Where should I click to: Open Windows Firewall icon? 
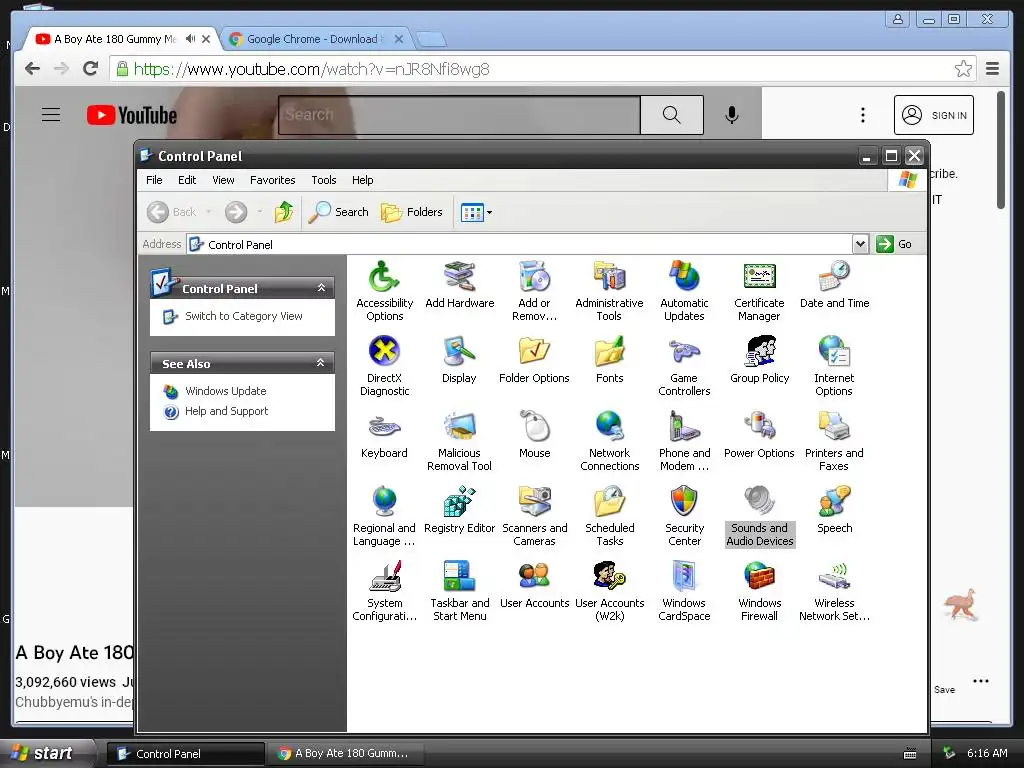(x=759, y=592)
